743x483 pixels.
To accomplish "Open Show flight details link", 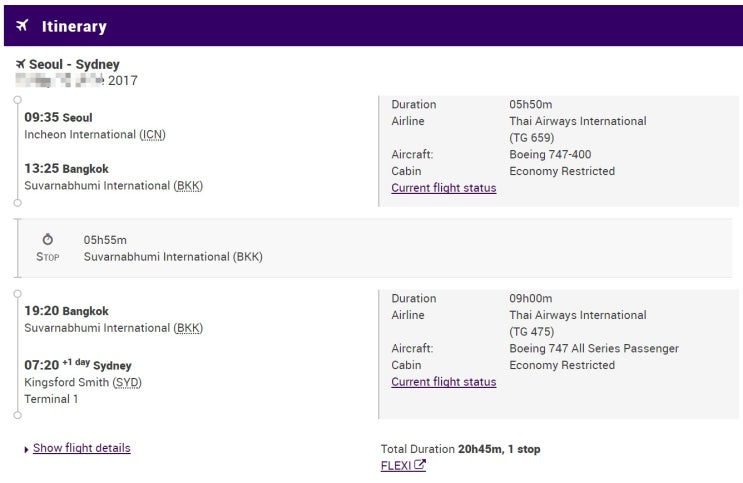I will click(x=81, y=448).
